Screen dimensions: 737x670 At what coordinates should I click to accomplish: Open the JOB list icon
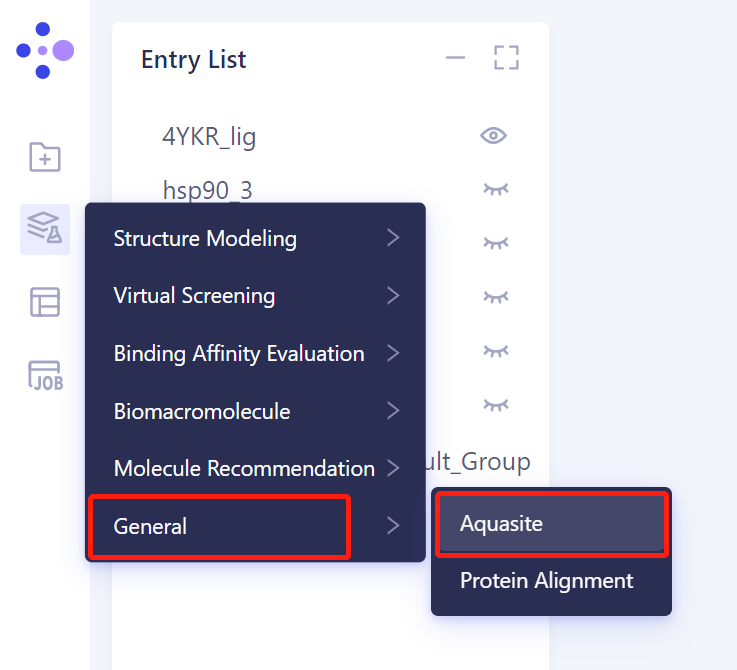pos(45,375)
